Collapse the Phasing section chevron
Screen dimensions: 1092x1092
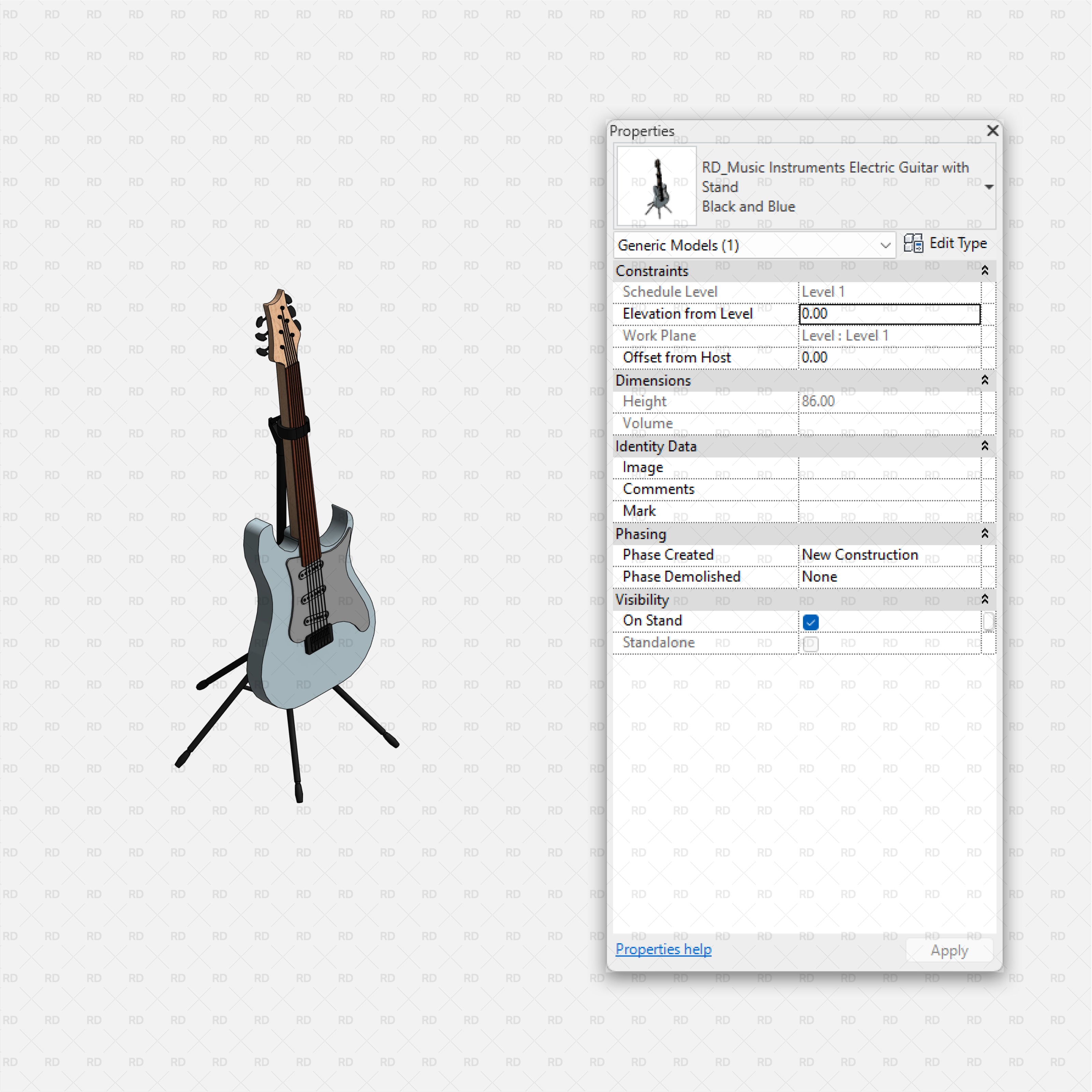[985, 533]
